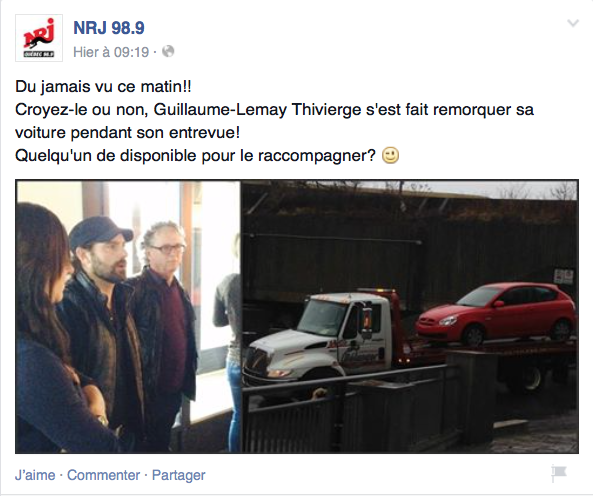
Task: Like the post with J'aime
Action: pyautogui.click(x=35, y=475)
